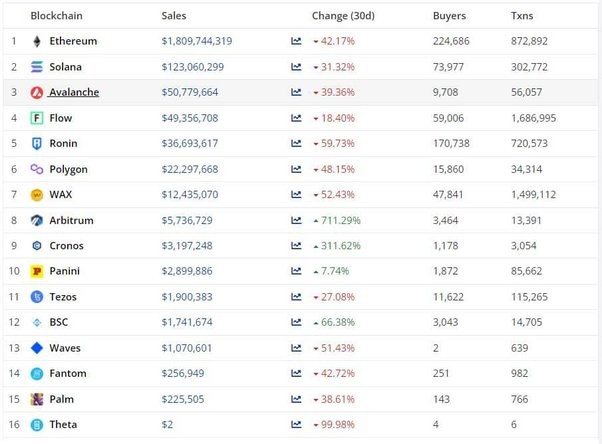
Task: Click the Cronos hexagon logo
Action: 37,245
